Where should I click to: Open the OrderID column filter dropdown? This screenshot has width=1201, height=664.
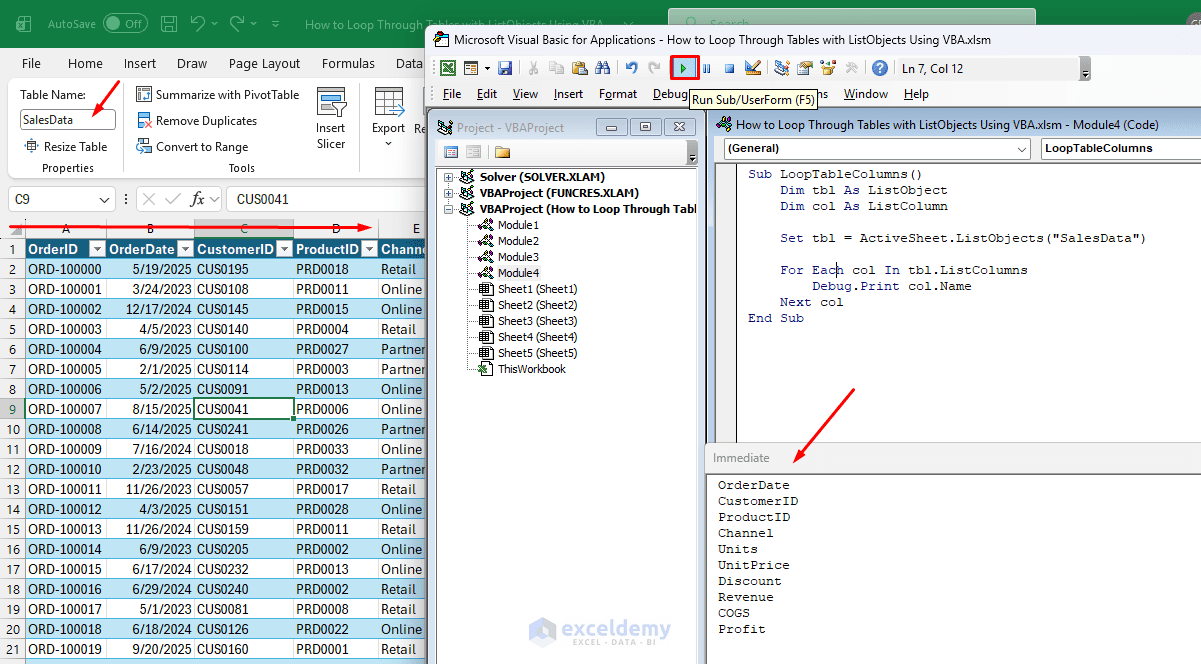pyautogui.click(x=97, y=249)
